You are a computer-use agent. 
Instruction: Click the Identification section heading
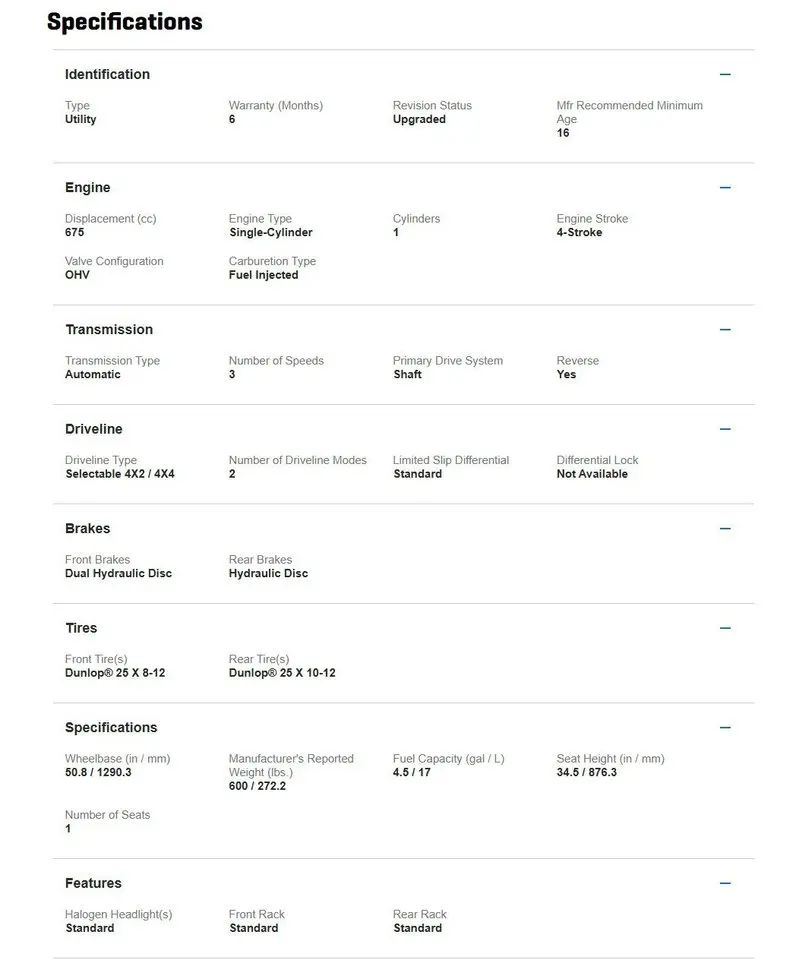click(107, 75)
